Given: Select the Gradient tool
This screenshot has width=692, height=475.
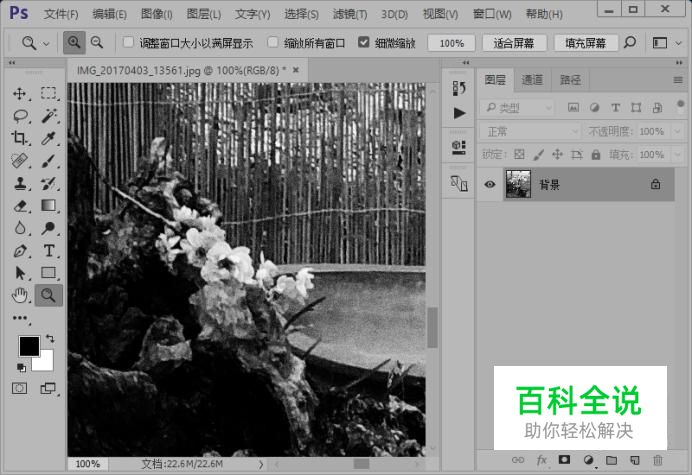Looking at the screenshot, I should 48,205.
